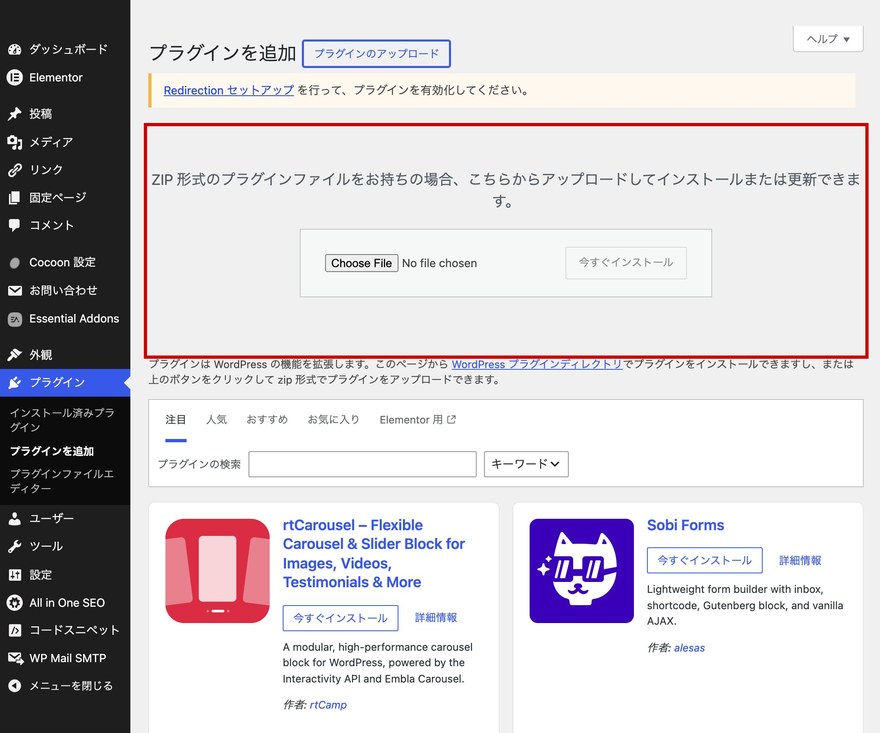Open the WordPress プラグインディレクトリ link
The image size is (880, 733).
click(537, 364)
